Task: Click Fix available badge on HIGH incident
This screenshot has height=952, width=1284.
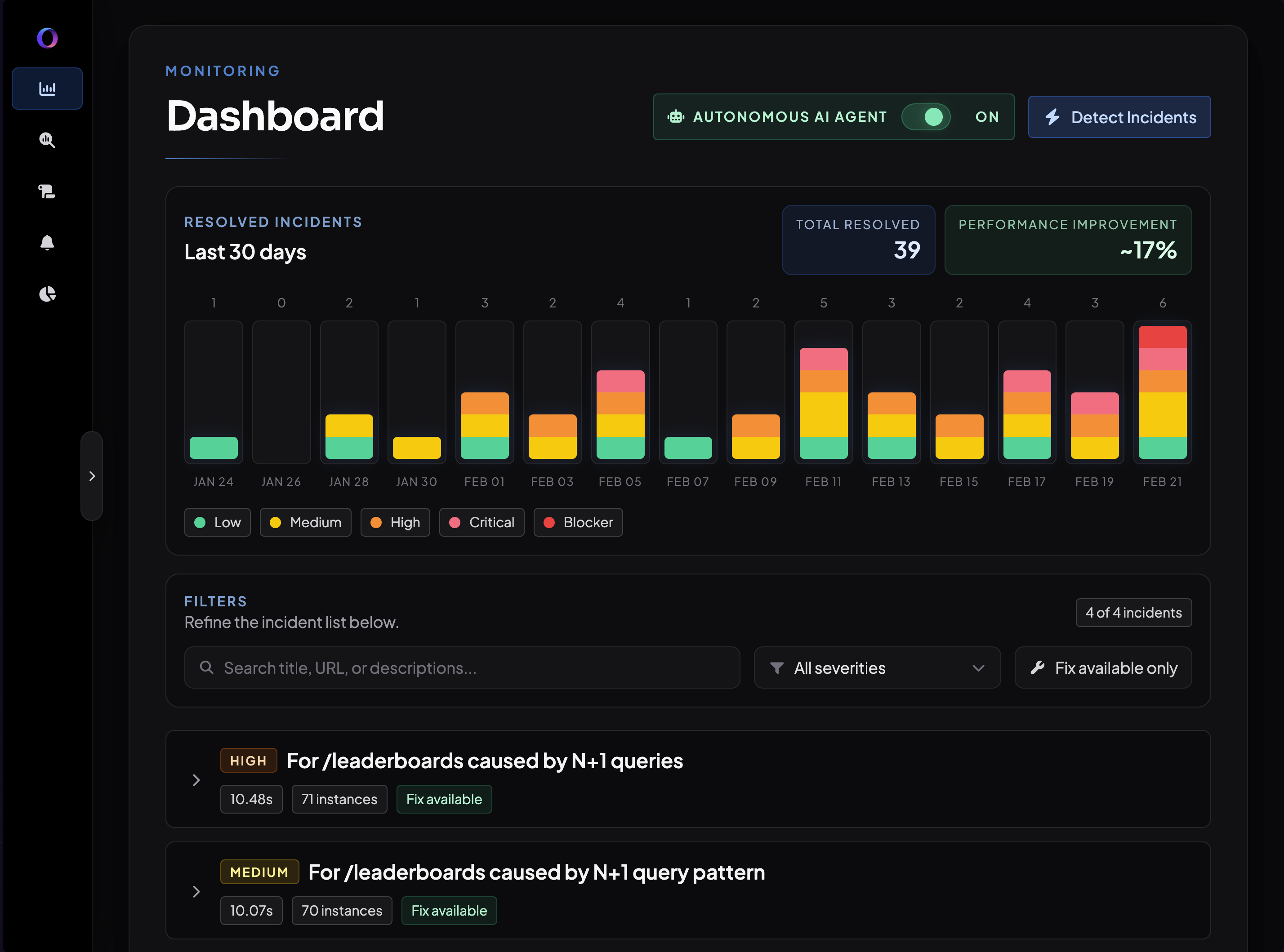Action: click(x=444, y=799)
